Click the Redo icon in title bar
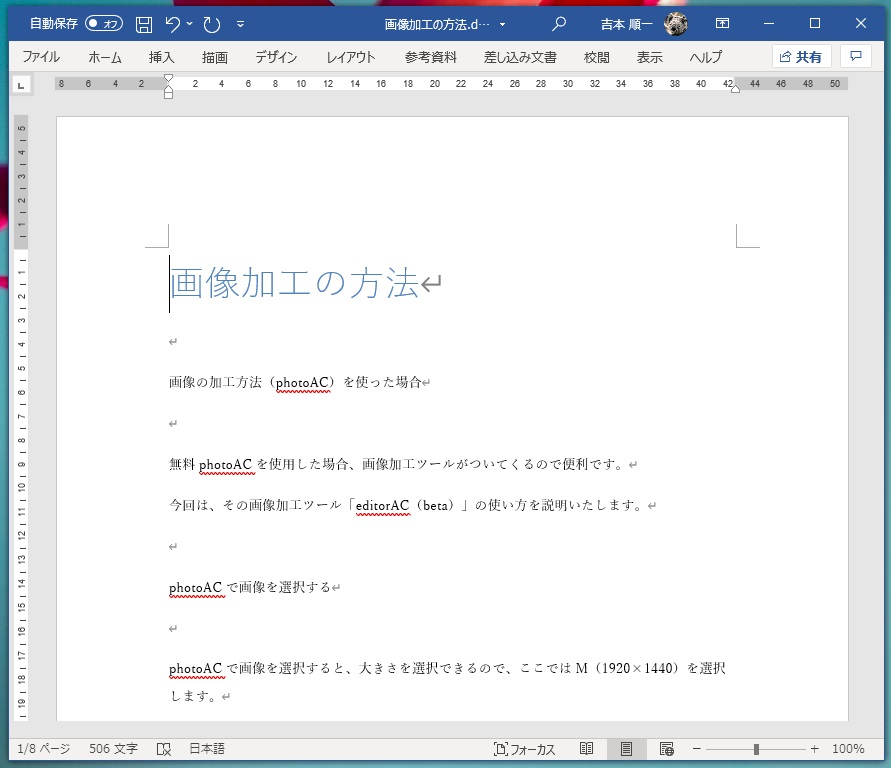The image size is (891, 768). pyautogui.click(x=211, y=23)
